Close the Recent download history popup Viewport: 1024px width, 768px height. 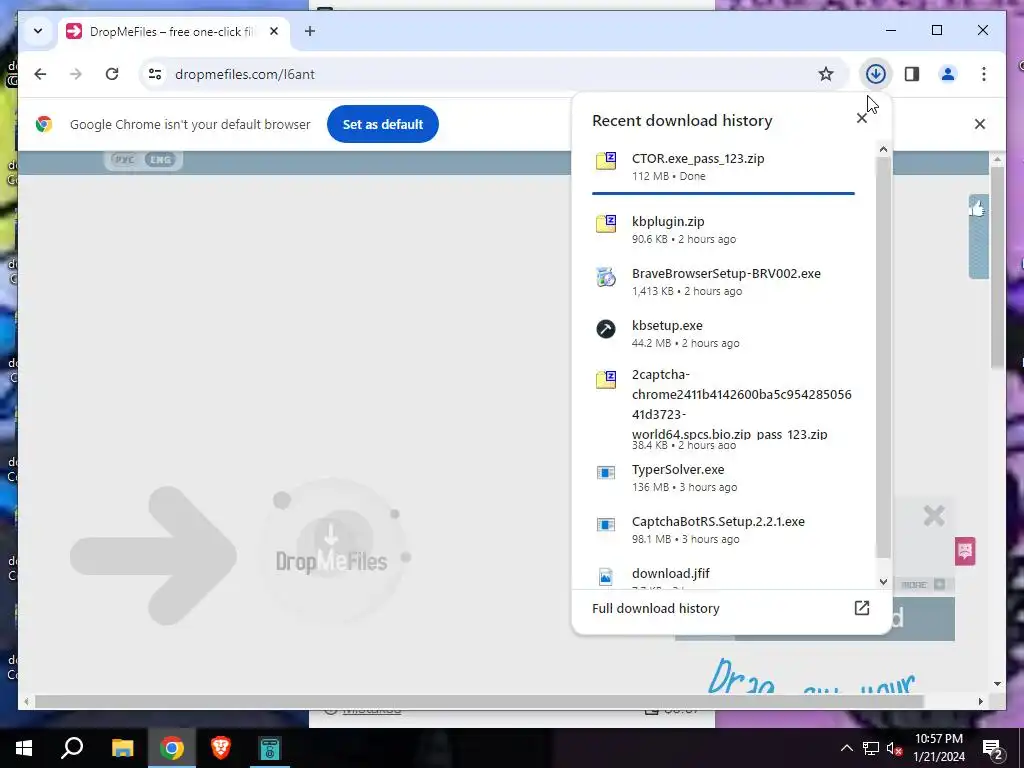[861, 118]
